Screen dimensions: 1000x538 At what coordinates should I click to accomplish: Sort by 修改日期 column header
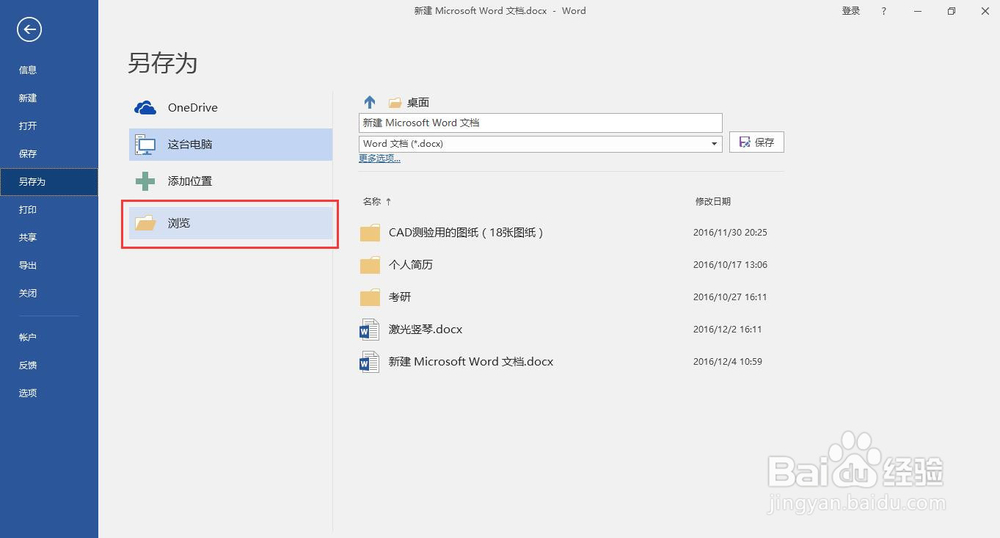[x=712, y=201]
